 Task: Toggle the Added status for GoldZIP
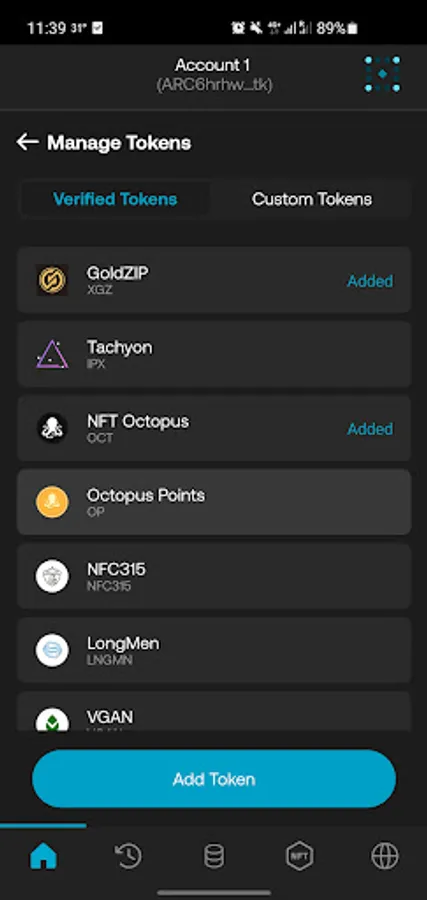(x=370, y=281)
